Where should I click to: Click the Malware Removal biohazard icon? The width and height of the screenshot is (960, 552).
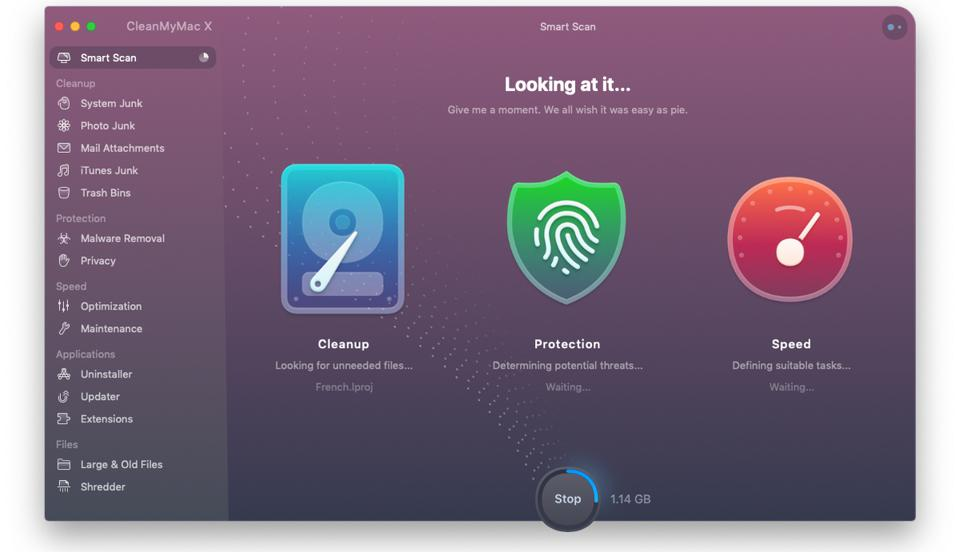click(64, 239)
